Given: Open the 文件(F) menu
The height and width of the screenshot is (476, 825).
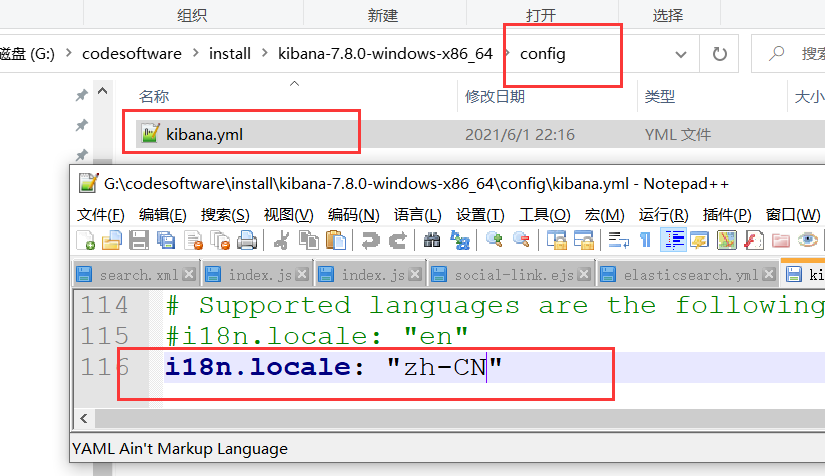Looking at the screenshot, I should pyautogui.click(x=100, y=215).
